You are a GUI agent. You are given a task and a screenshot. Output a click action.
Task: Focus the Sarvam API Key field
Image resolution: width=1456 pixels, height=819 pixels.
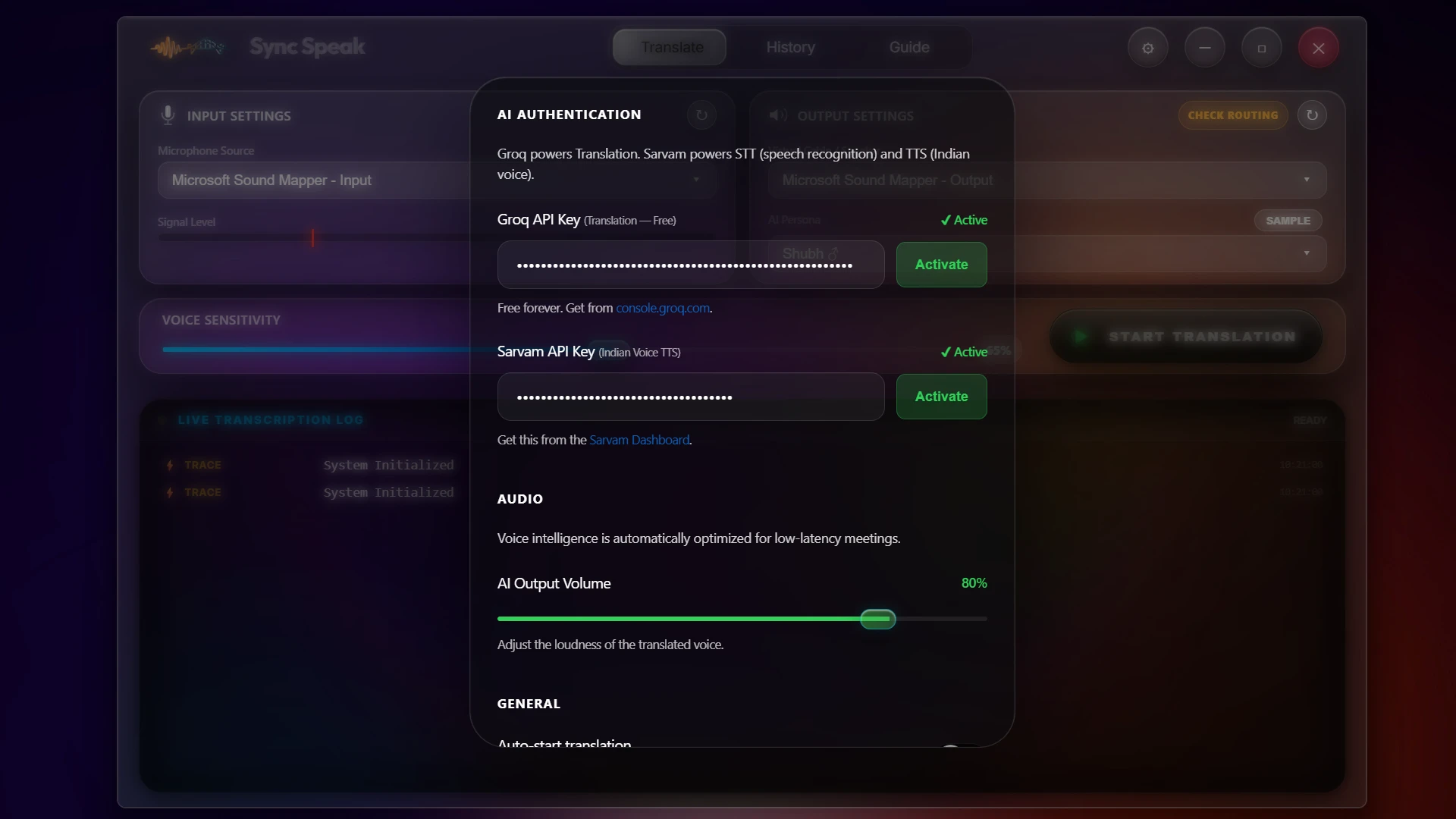coord(691,397)
